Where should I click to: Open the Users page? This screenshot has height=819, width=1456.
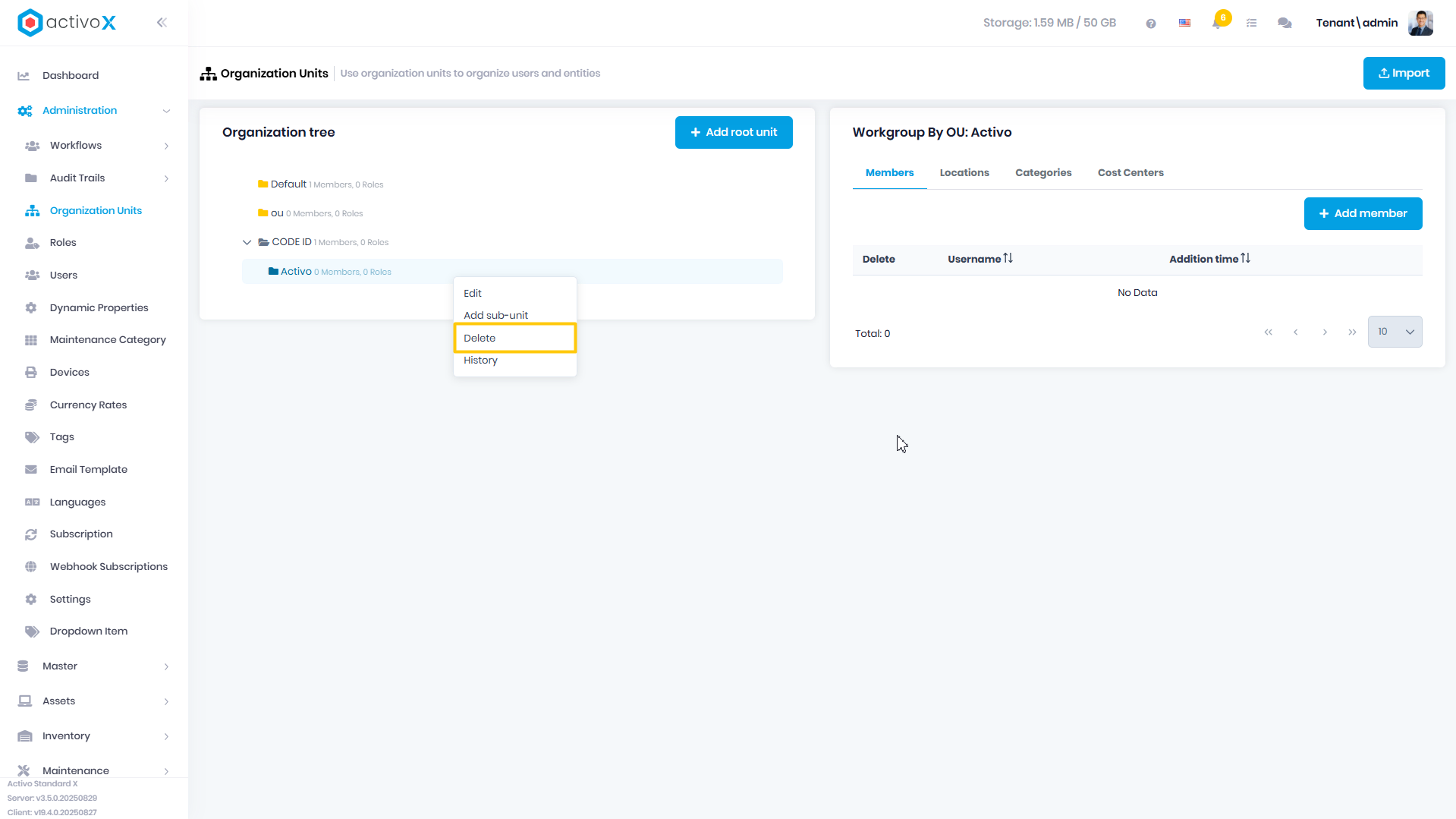coord(64,276)
